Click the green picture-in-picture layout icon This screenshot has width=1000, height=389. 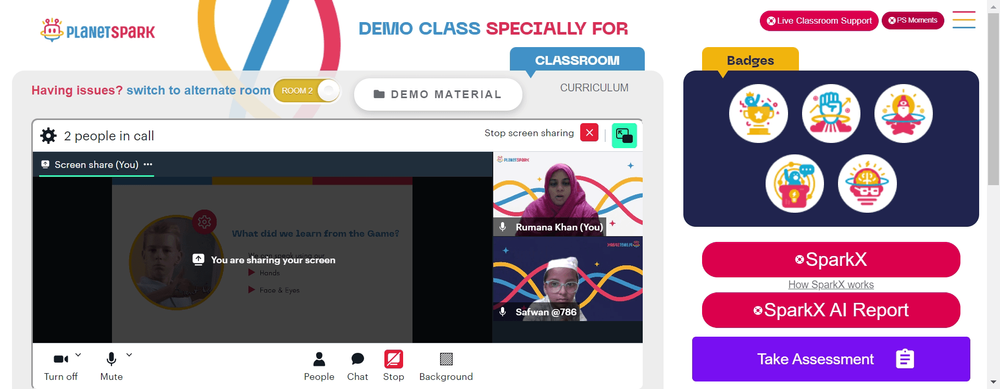point(624,135)
